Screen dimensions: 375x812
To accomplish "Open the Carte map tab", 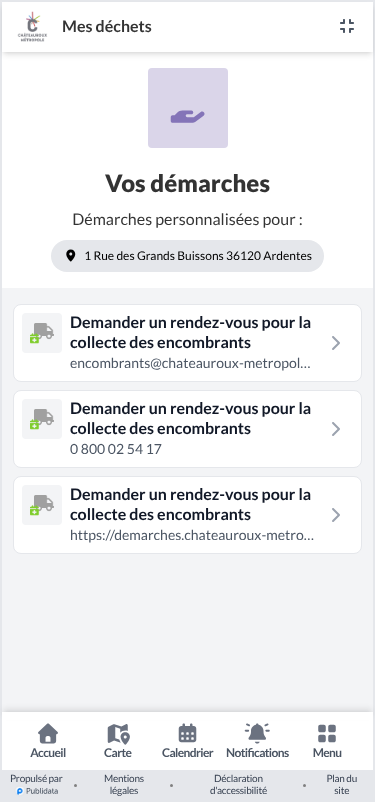I will pos(118,741).
